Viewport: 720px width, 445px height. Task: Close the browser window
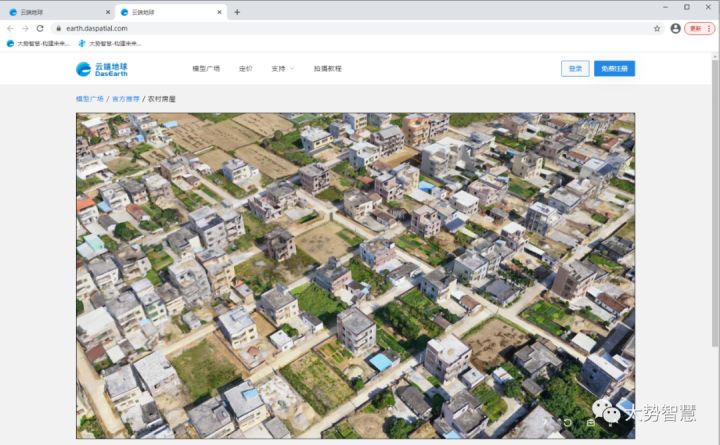708,7
